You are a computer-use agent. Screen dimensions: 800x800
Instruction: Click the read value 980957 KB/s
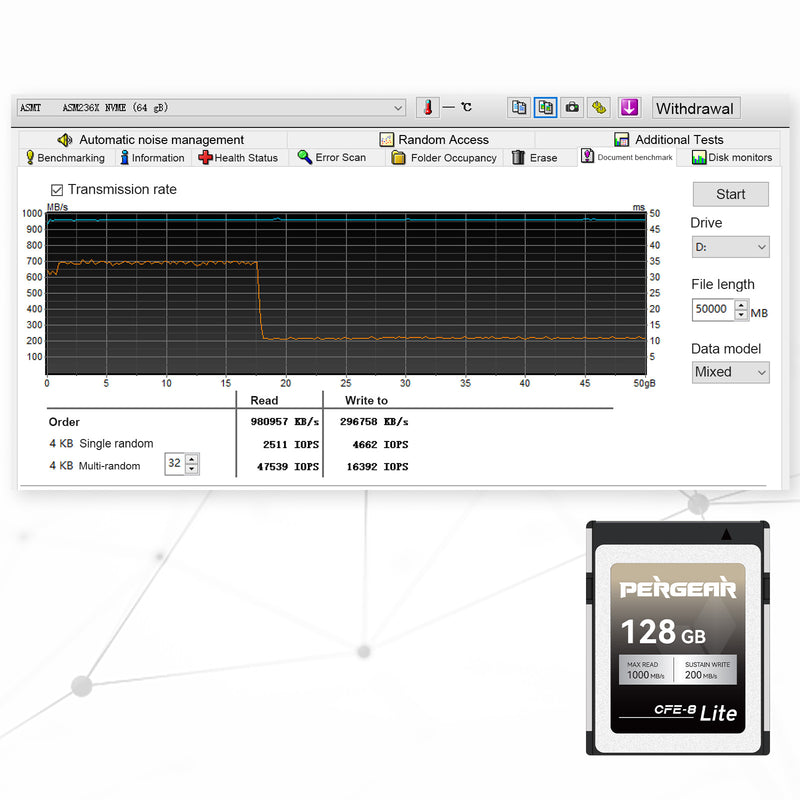pos(285,422)
